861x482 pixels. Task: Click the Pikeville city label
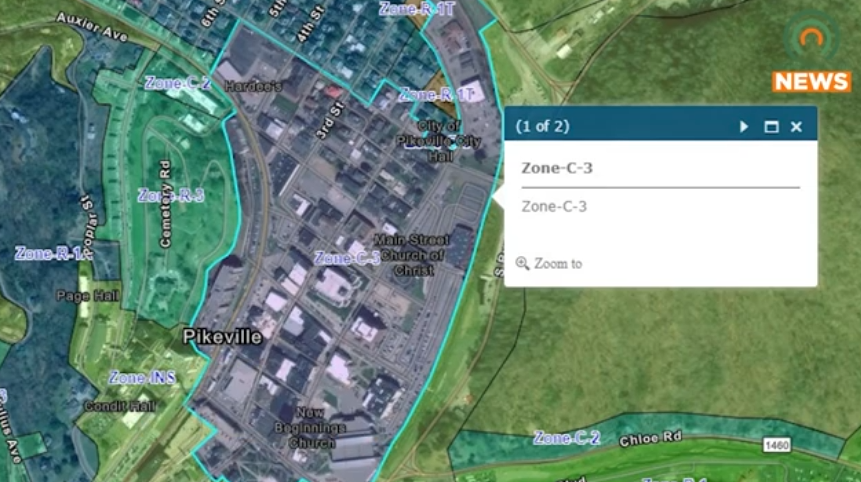[x=222, y=337]
